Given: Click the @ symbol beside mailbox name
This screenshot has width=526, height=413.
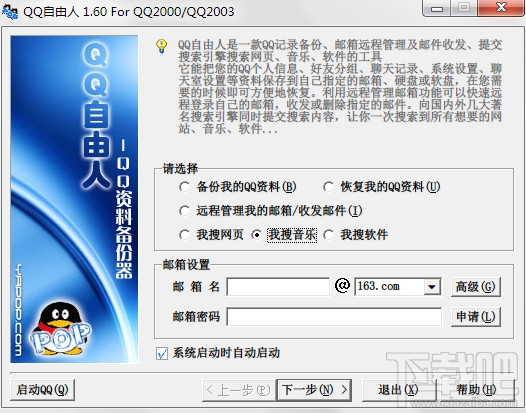Looking at the screenshot, I should 342,286.
